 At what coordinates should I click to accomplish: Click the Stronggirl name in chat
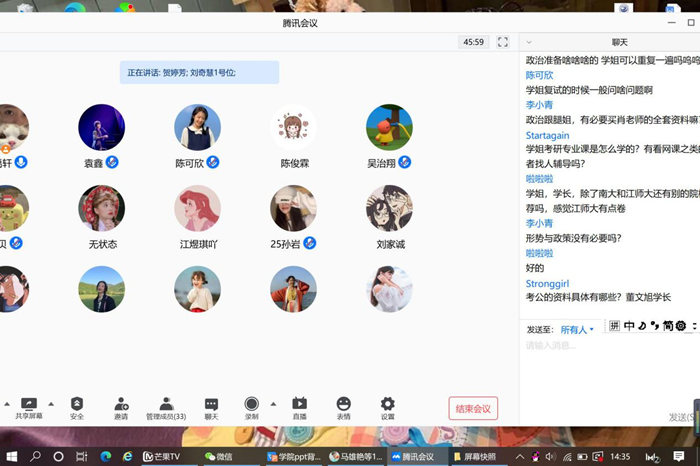tap(547, 283)
